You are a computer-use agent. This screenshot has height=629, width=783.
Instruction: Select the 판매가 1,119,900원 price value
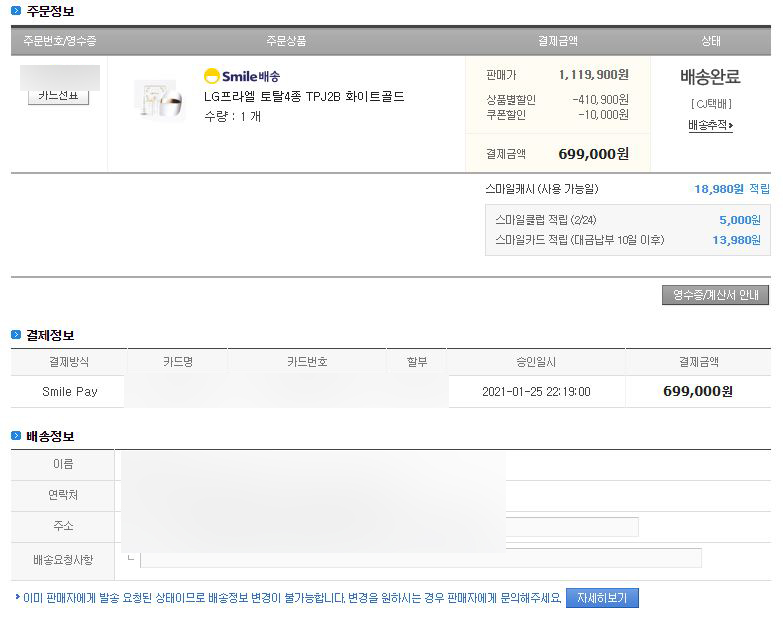(594, 75)
